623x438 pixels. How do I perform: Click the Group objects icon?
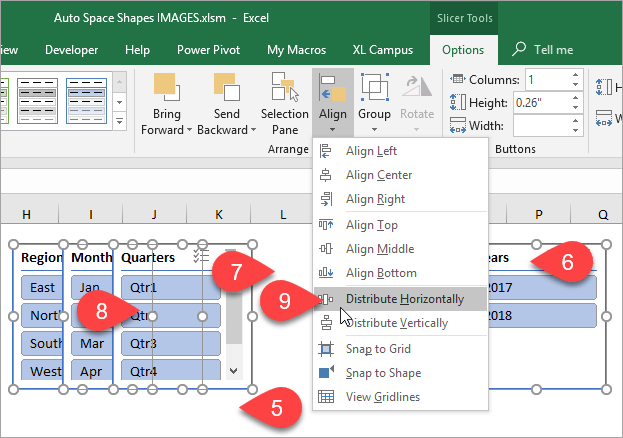[374, 88]
